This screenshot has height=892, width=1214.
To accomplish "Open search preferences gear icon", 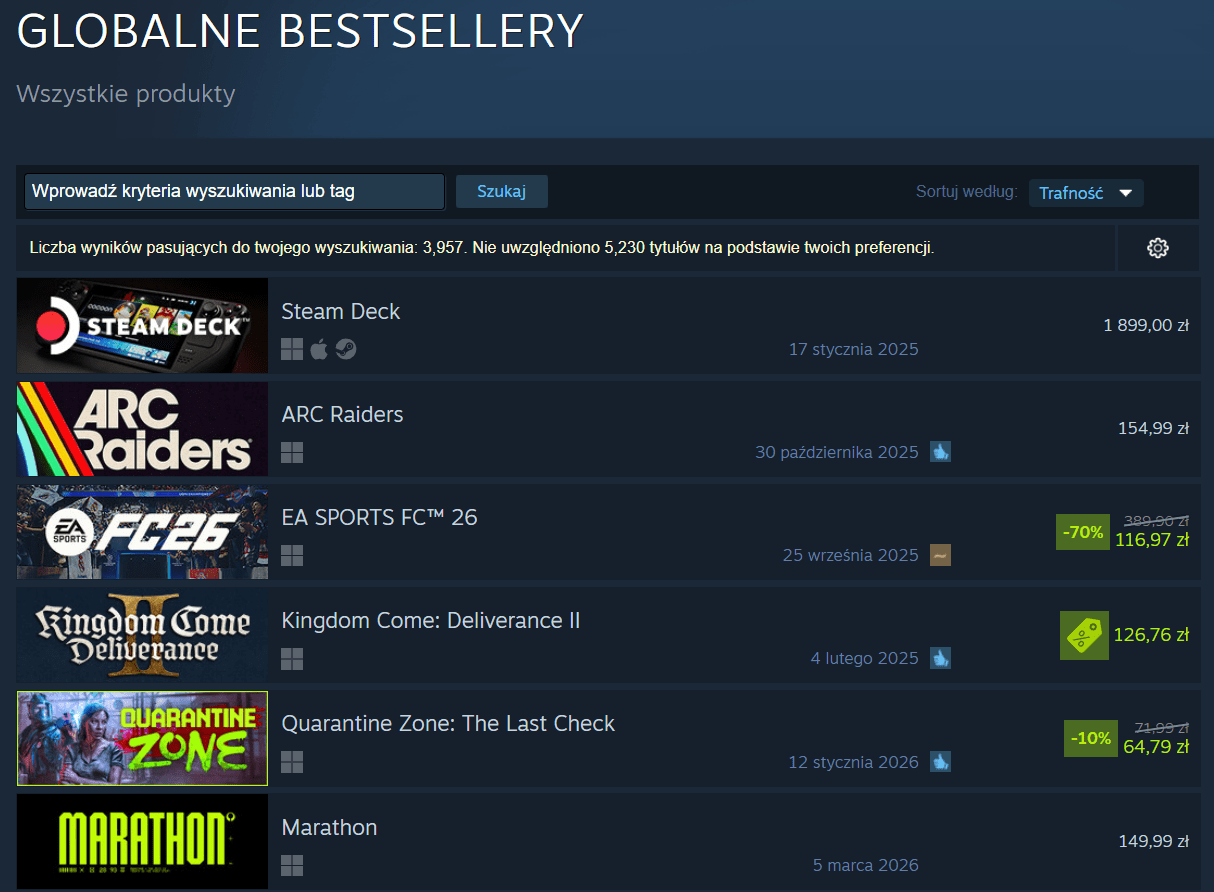I will pos(1157,248).
